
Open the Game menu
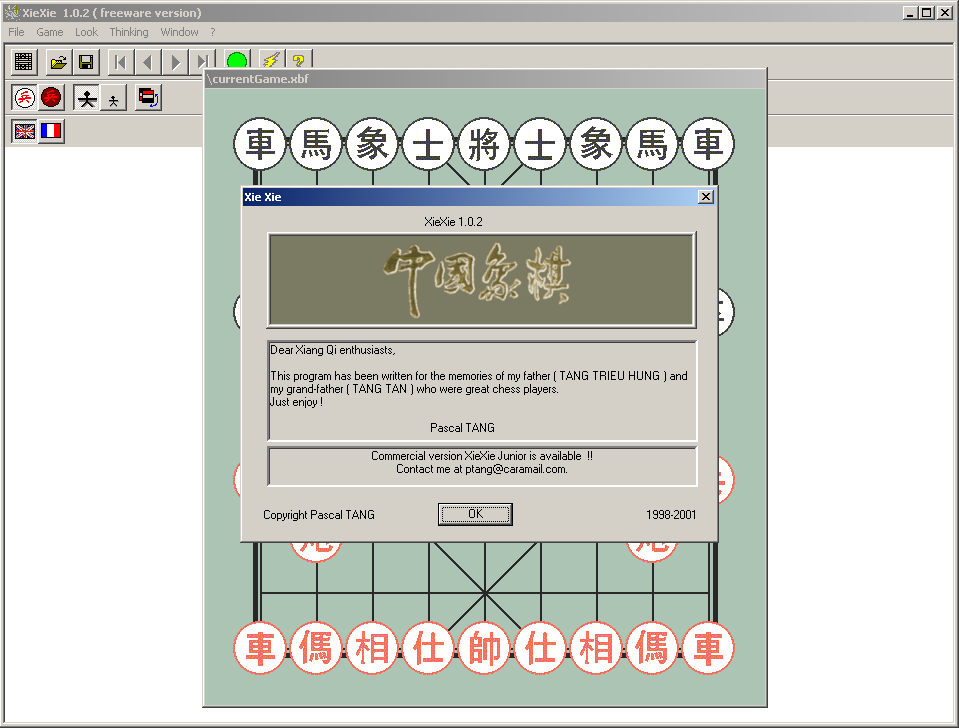[50, 32]
